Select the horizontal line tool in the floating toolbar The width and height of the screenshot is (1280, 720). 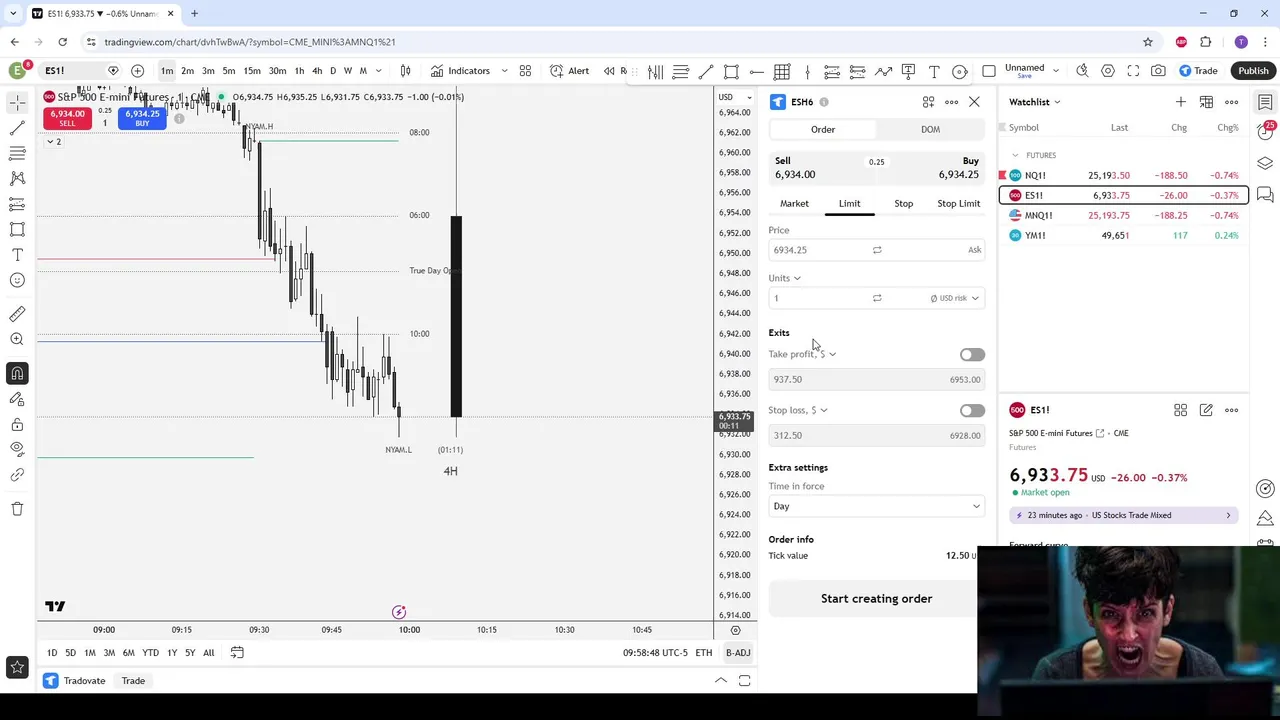point(757,71)
